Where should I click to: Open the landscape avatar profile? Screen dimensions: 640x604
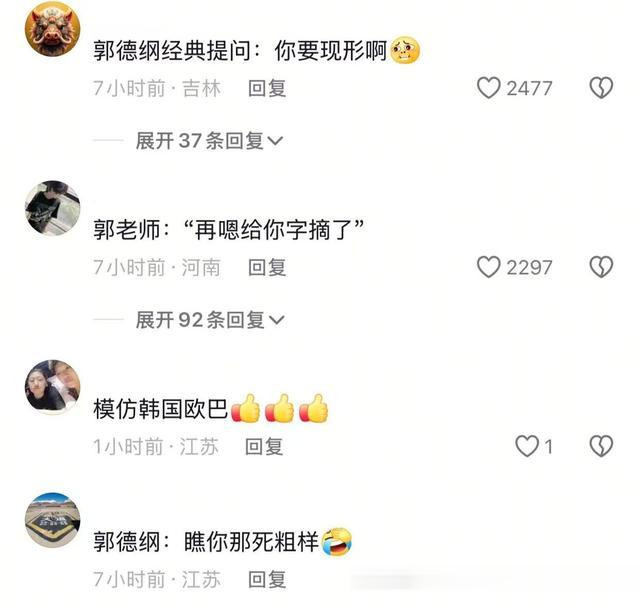53,520
